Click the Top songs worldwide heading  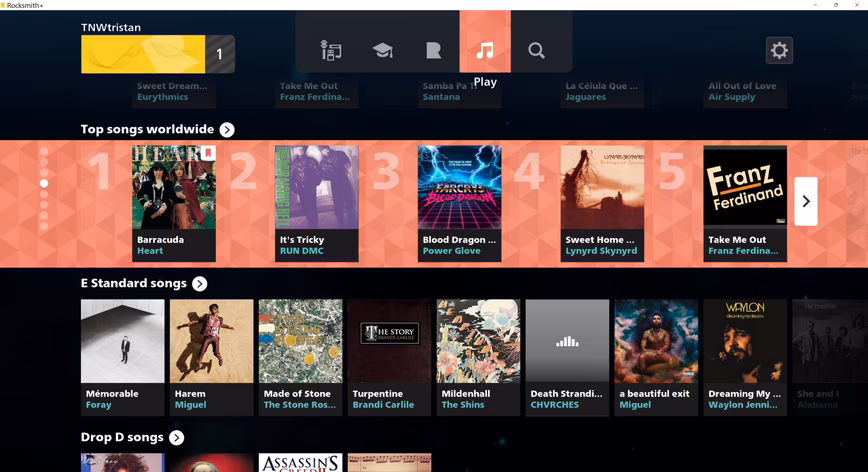click(147, 129)
